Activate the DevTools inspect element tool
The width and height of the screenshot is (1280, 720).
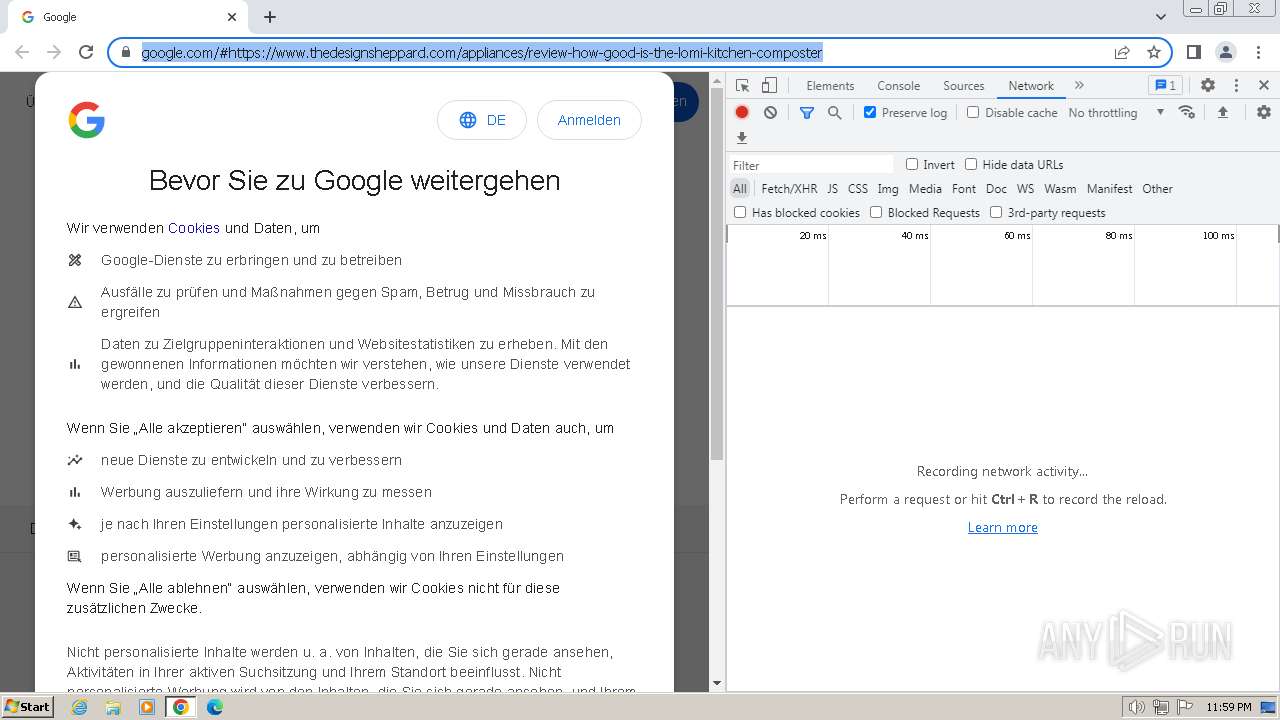(x=742, y=86)
